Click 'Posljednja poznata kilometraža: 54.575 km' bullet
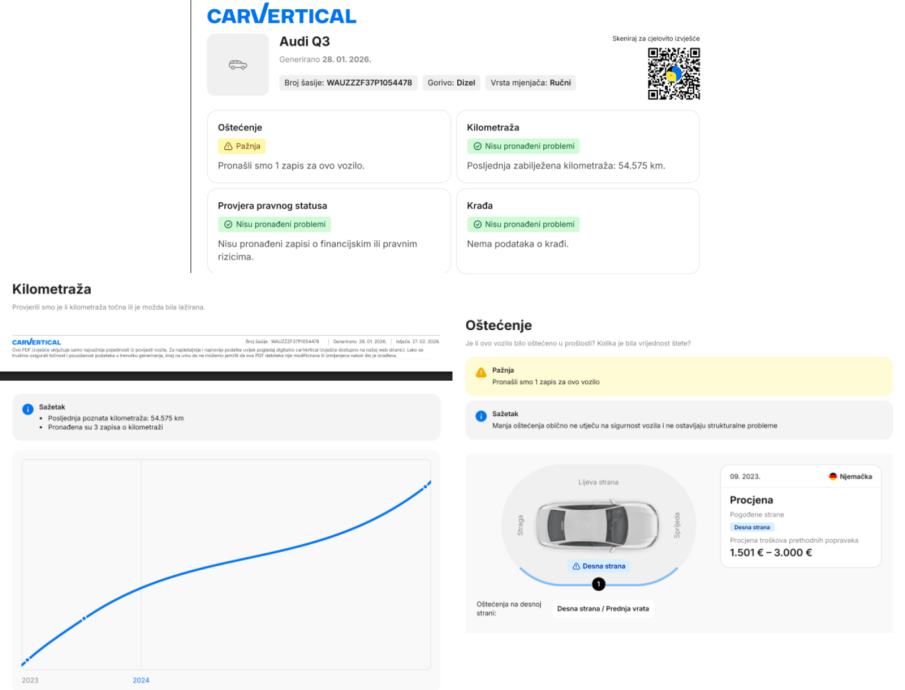 [115, 418]
